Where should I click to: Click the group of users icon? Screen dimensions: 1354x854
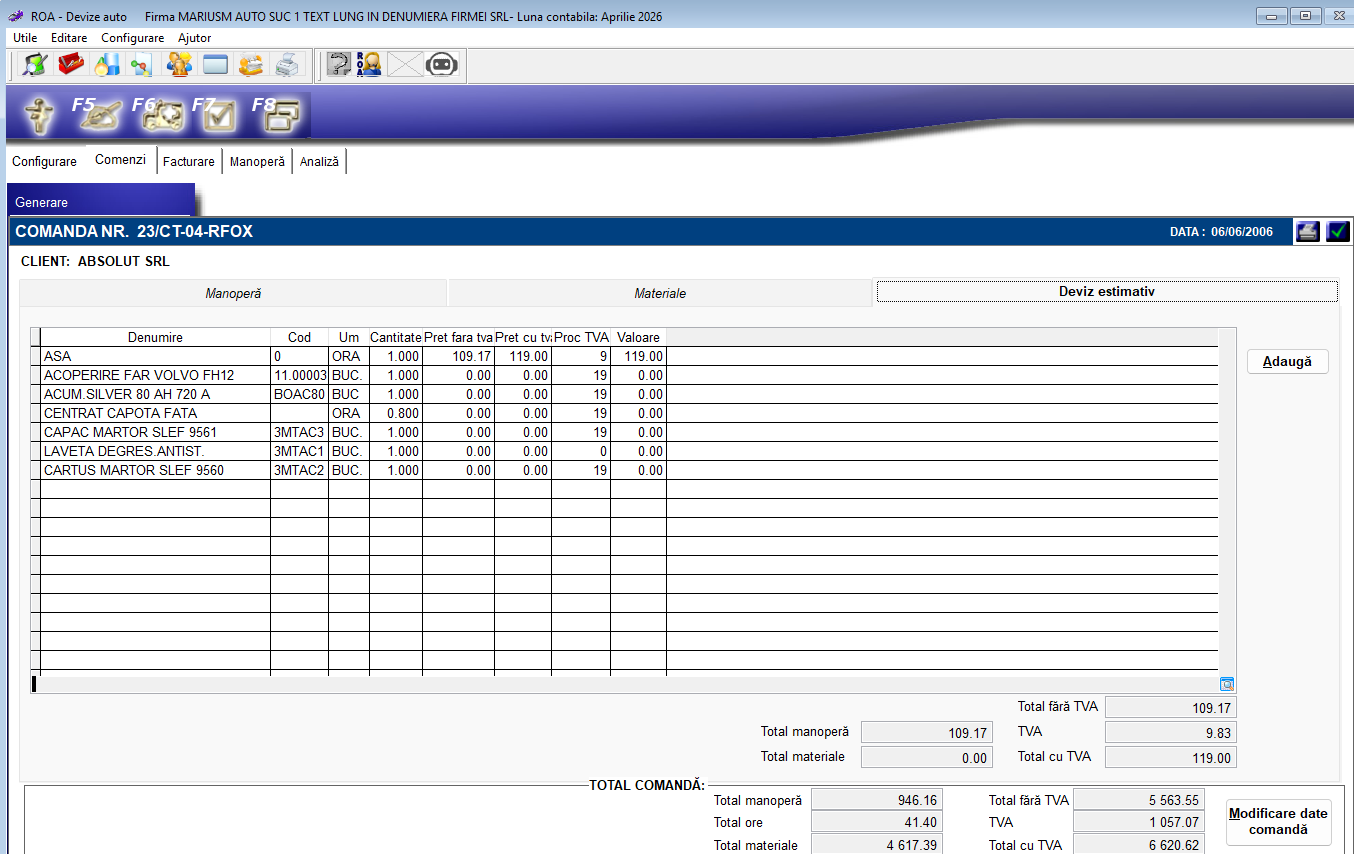pyautogui.click(x=179, y=65)
